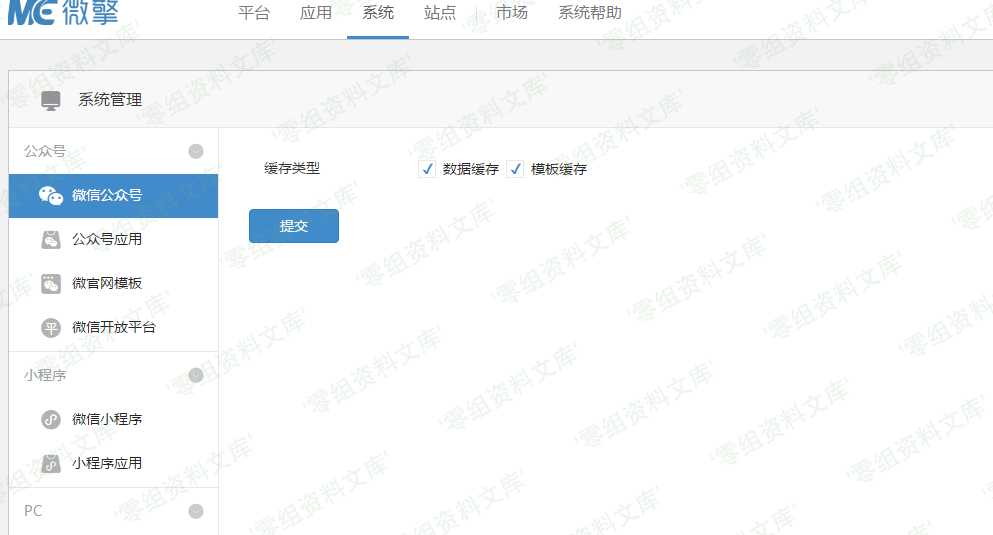This screenshot has height=535, width=993.
Task: Open the 市场 navigation tab
Action: pyautogui.click(x=512, y=14)
